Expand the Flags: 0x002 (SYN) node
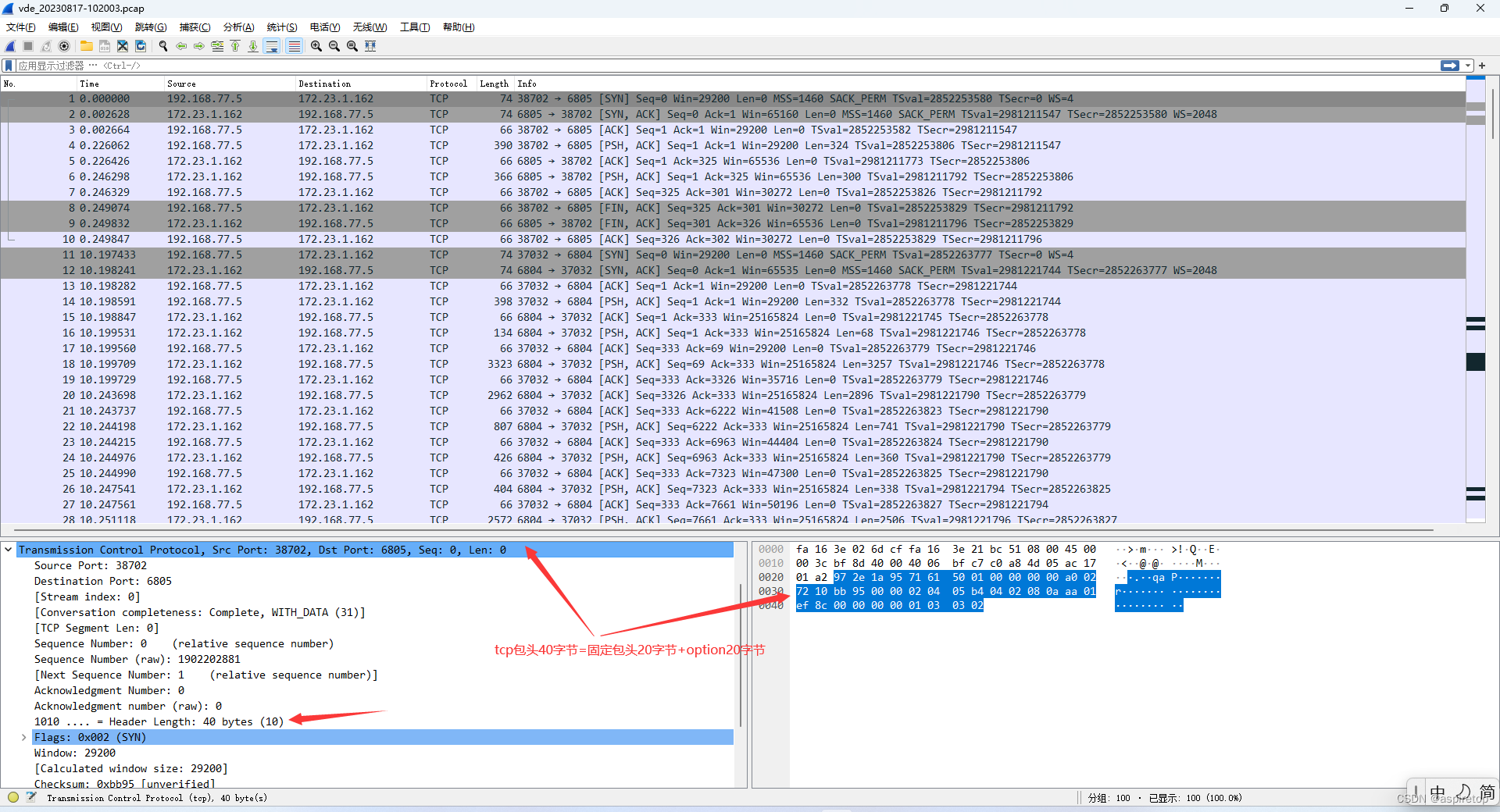Image resolution: width=1500 pixels, height=812 pixels. (x=24, y=737)
